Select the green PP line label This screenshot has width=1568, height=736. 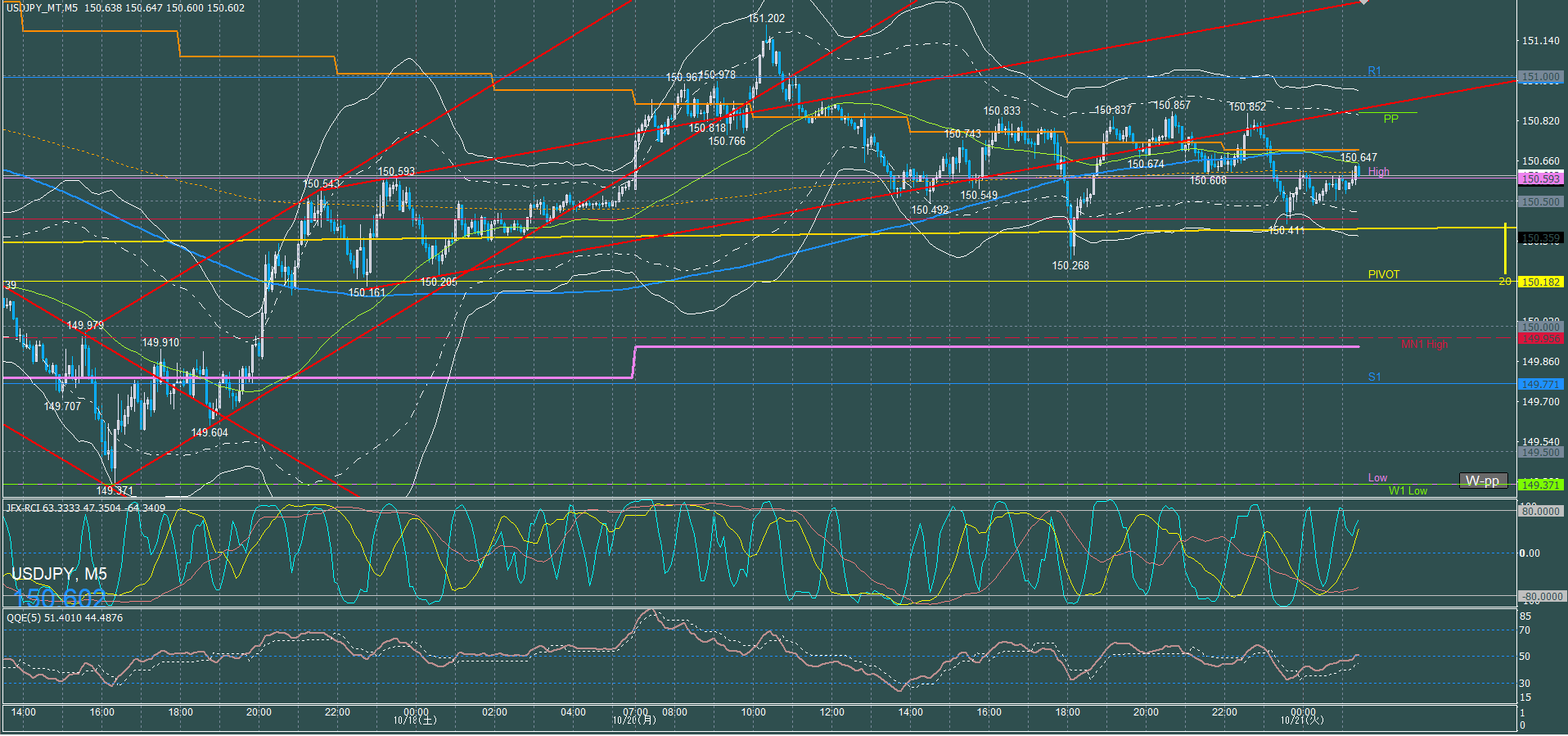(x=1390, y=119)
